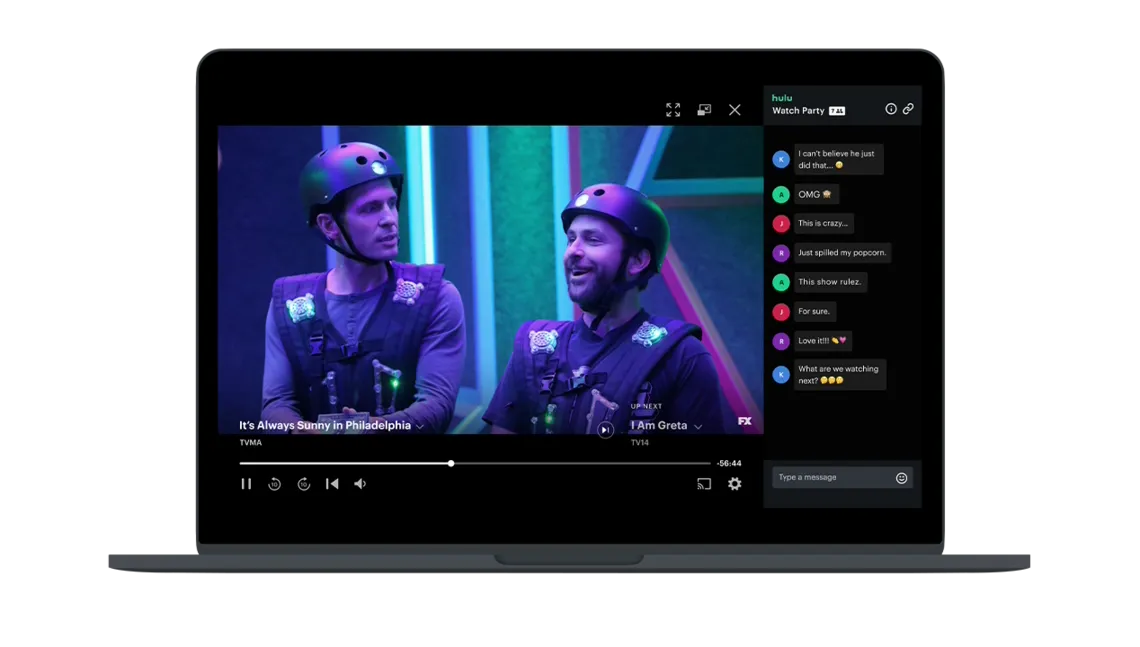Close the video player

735,110
